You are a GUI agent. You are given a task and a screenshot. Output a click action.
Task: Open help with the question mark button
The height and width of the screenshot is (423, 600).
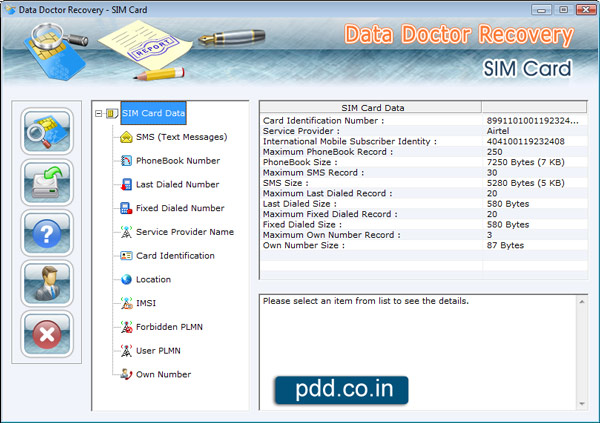tap(47, 233)
